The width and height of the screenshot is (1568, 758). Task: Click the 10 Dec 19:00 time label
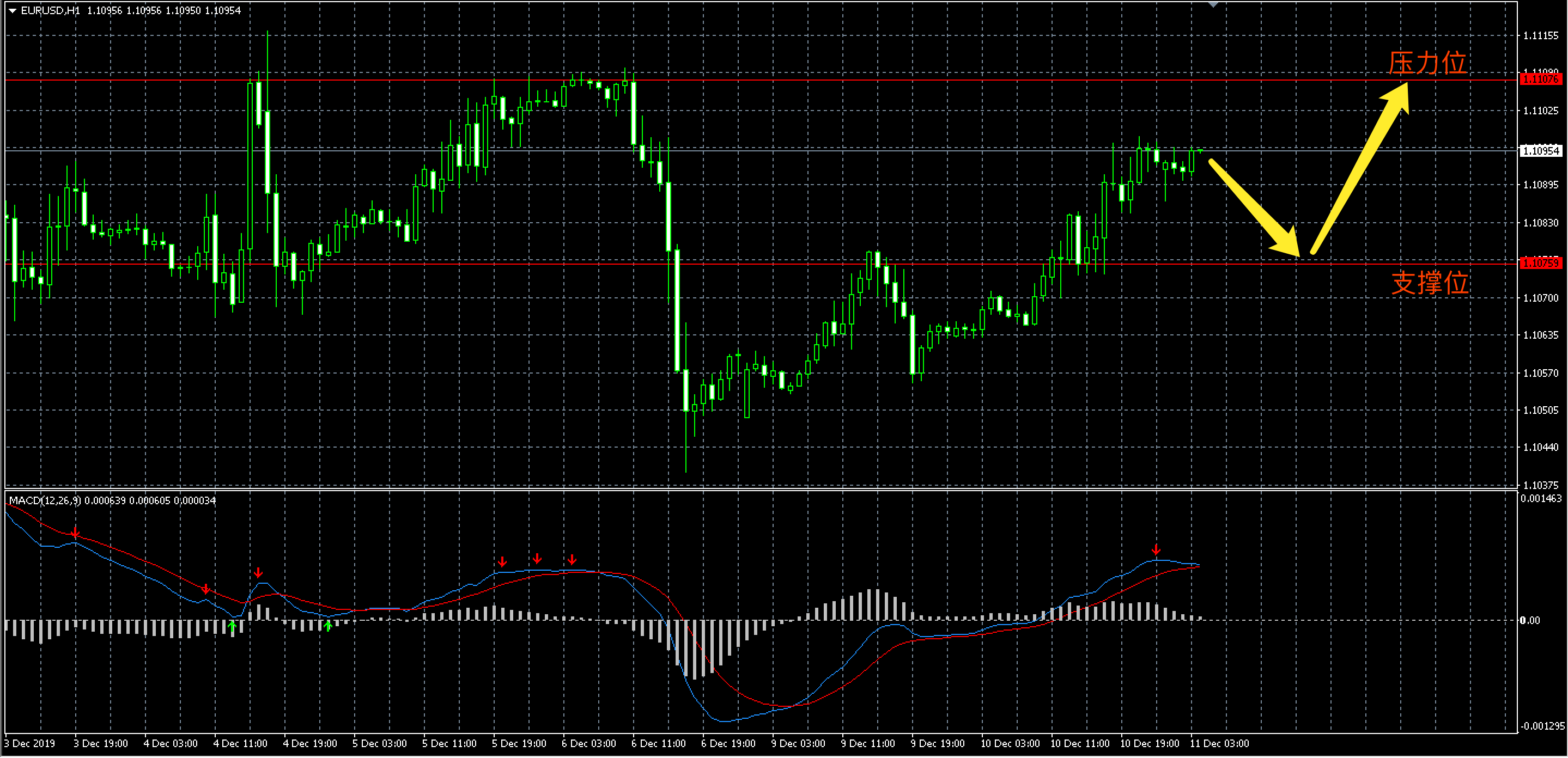(x=1149, y=743)
